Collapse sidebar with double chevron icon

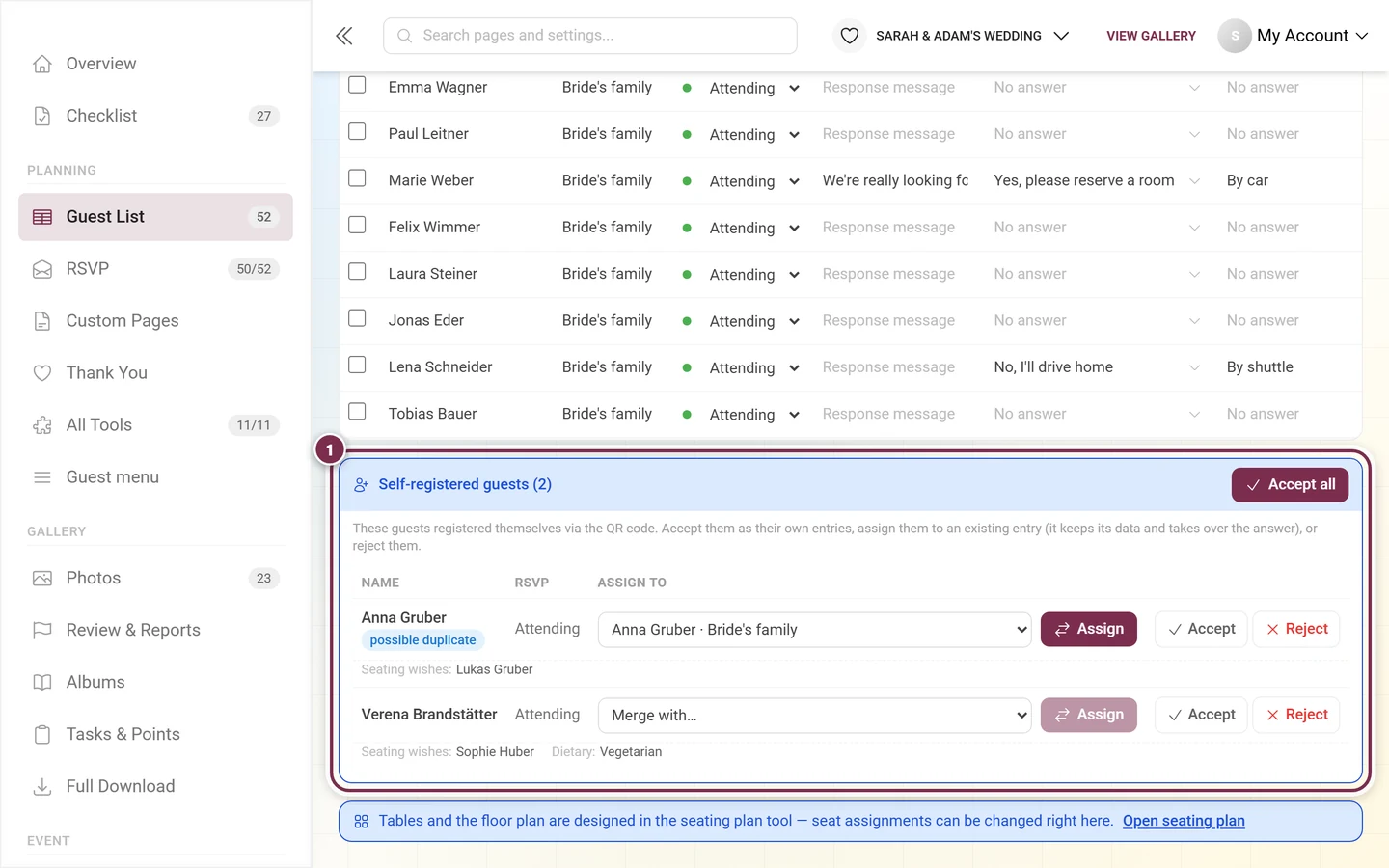(344, 36)
